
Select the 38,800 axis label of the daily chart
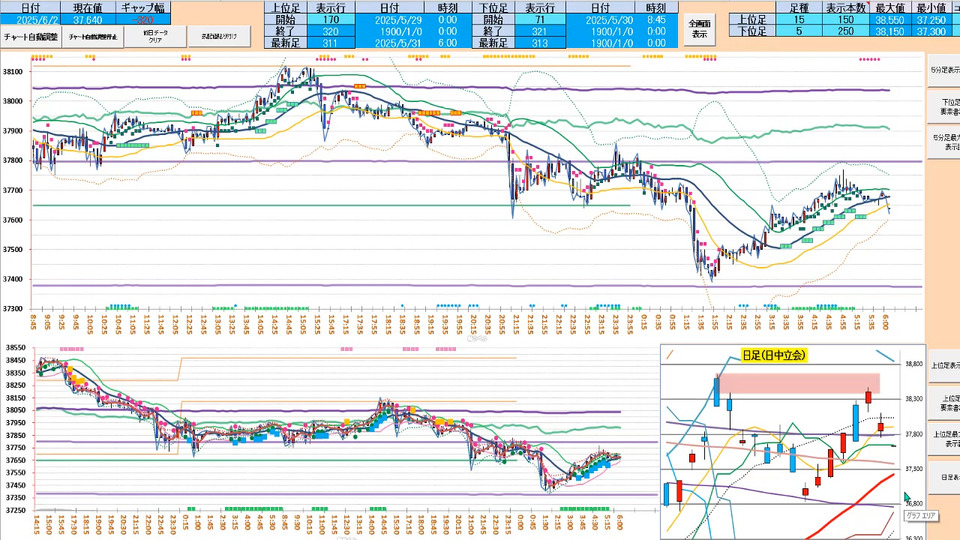pos(914,364)
